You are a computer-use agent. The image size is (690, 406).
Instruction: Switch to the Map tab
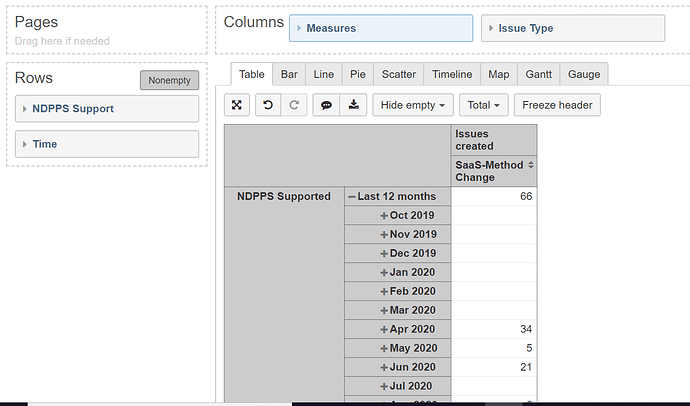pos(499,74)
